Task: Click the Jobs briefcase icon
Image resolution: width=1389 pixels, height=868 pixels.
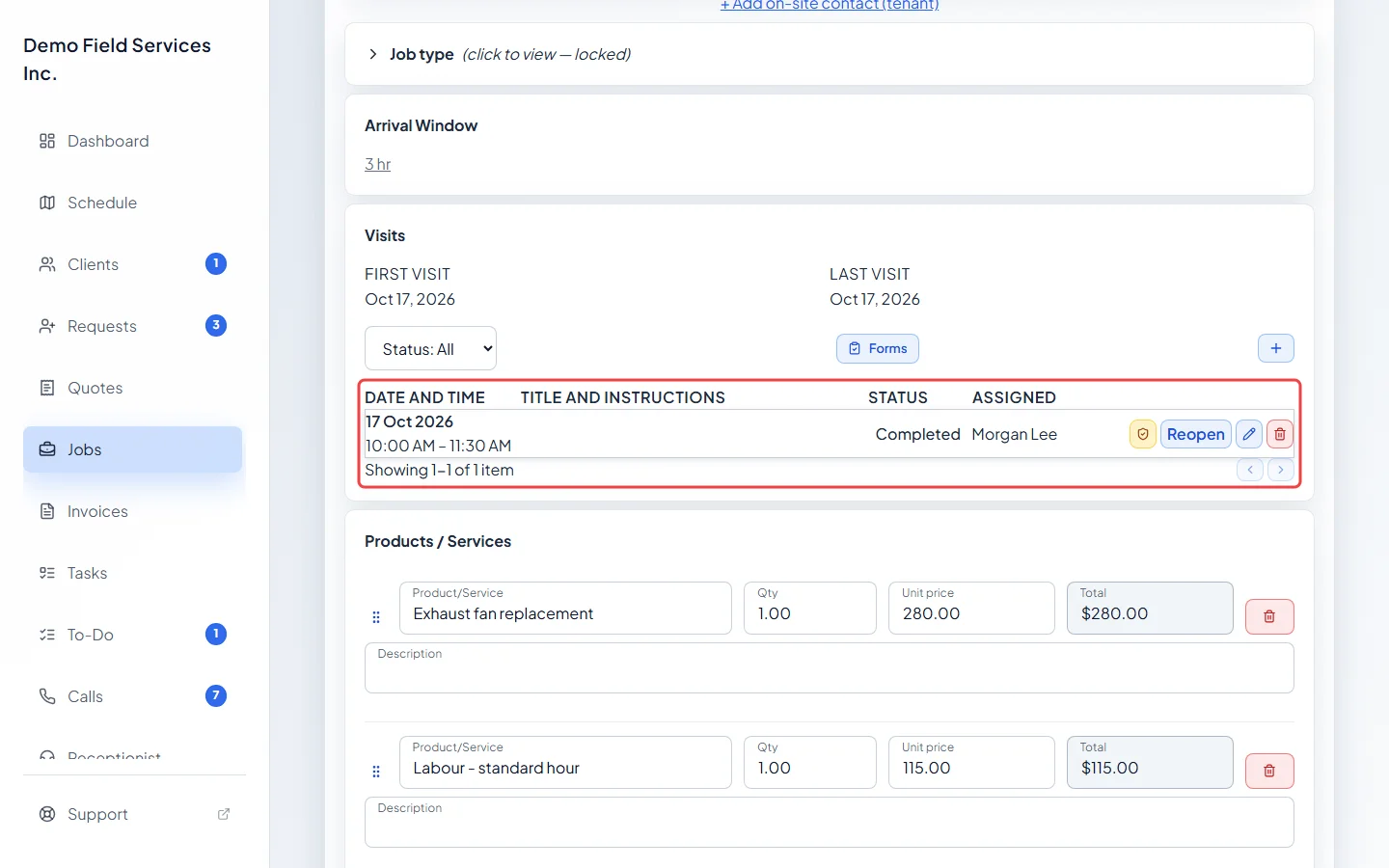Action: 47,449
